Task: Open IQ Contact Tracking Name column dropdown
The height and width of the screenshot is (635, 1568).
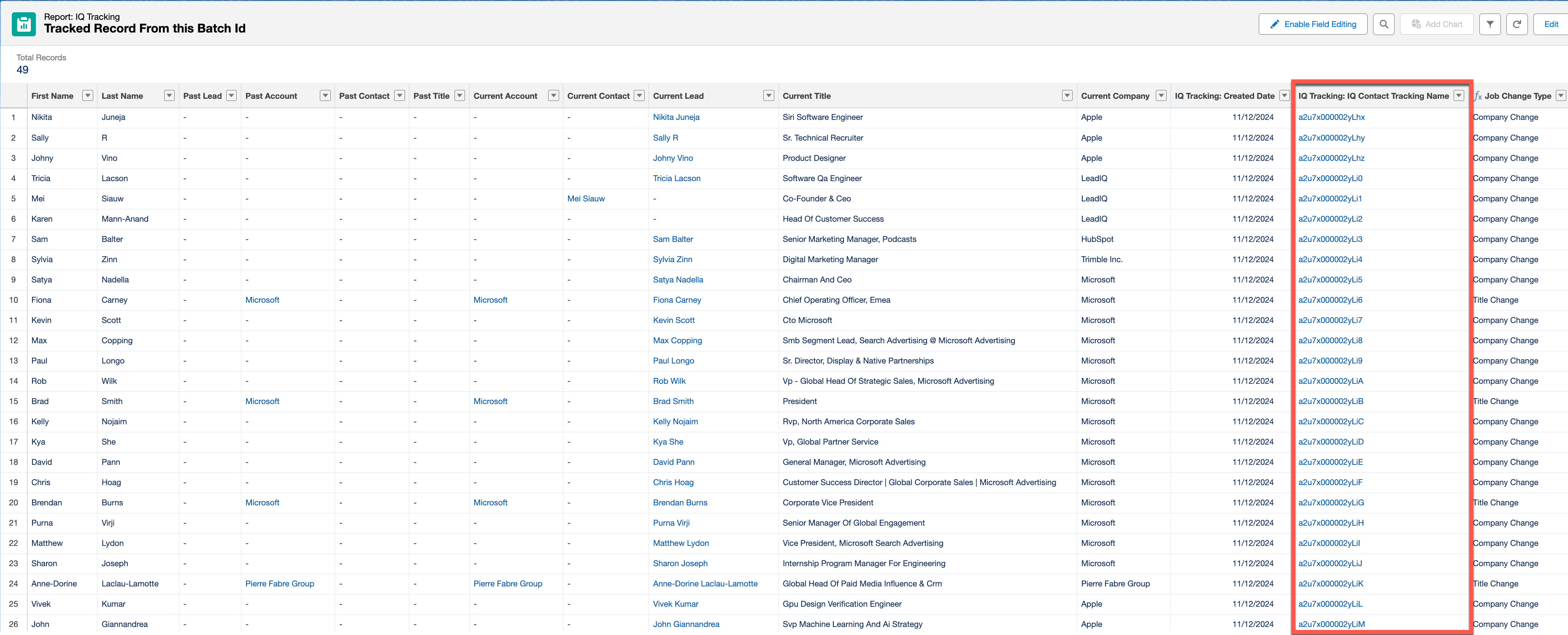Action: (1458, 95)
